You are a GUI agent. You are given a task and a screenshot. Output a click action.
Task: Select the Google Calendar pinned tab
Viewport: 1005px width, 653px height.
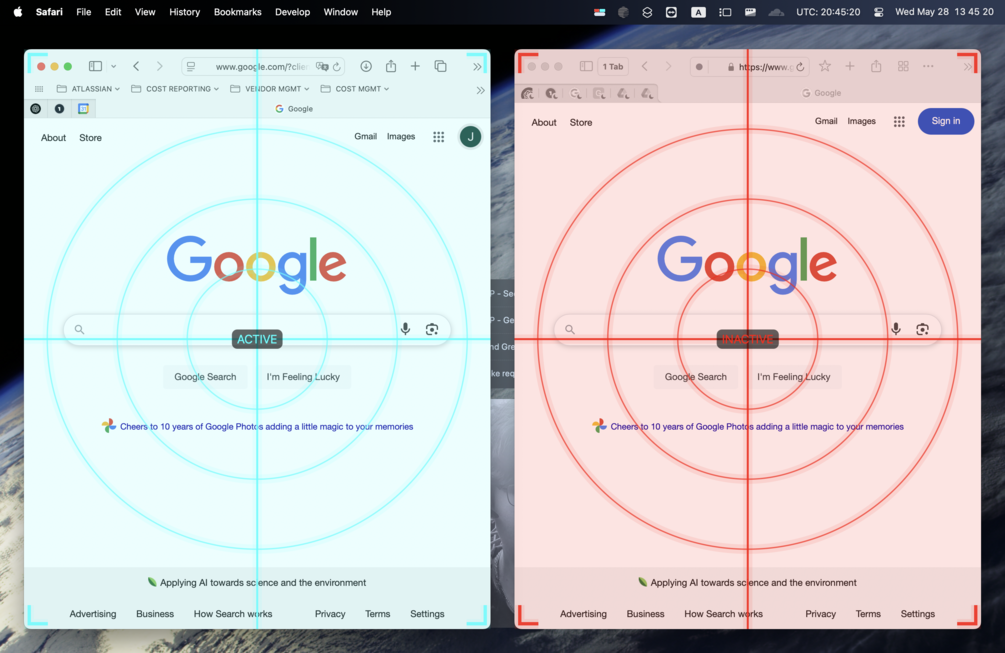click(x=83, y=109)
